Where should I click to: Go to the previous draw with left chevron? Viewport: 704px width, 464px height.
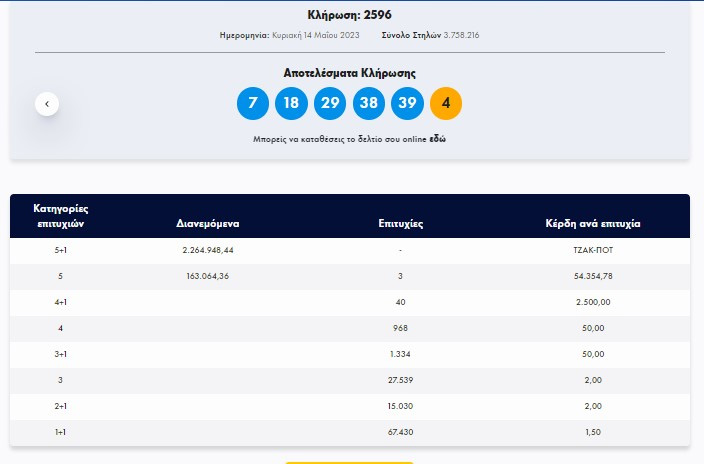coord(47,104)
